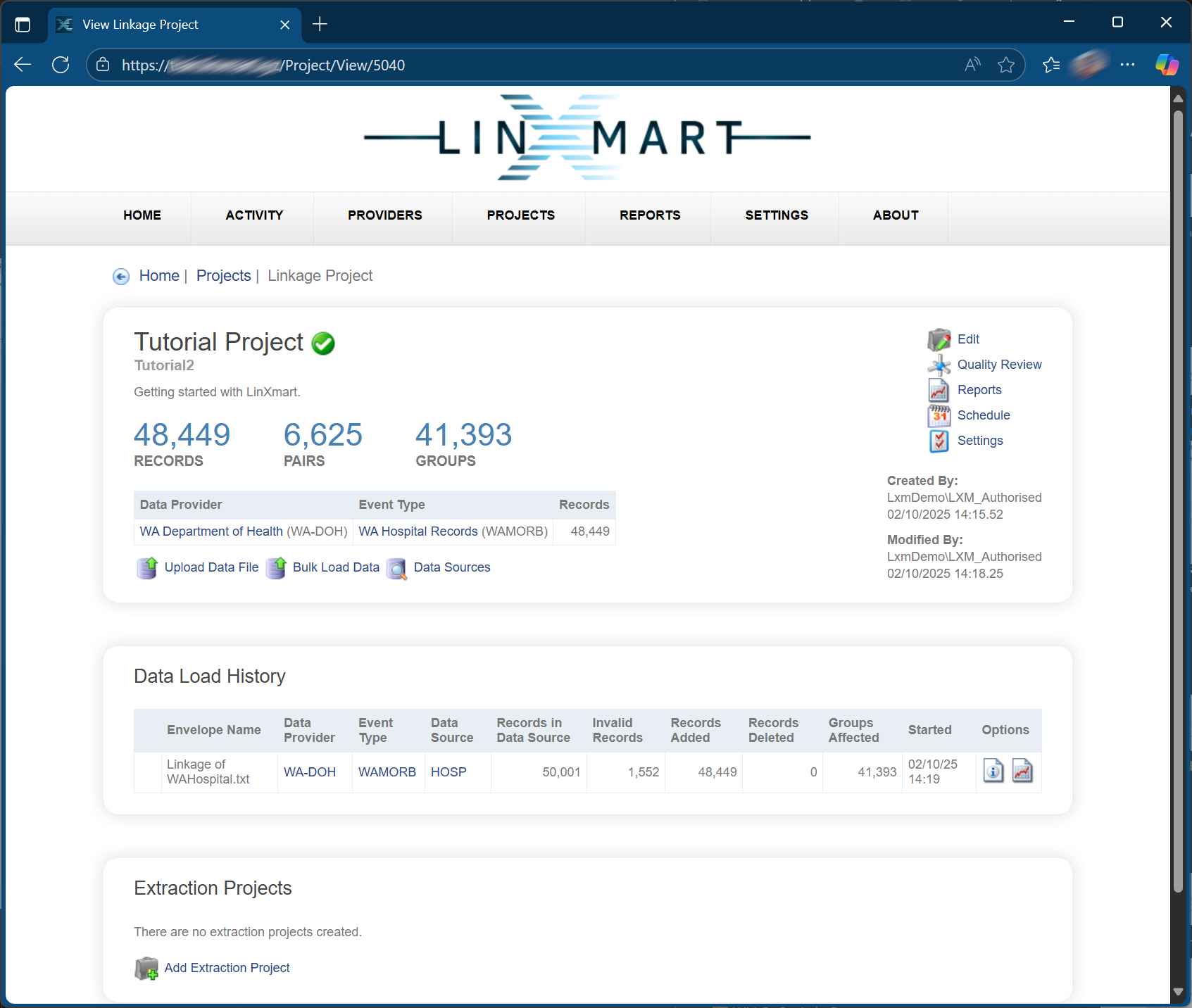Click the Upload Data File icon

(147, 567)
